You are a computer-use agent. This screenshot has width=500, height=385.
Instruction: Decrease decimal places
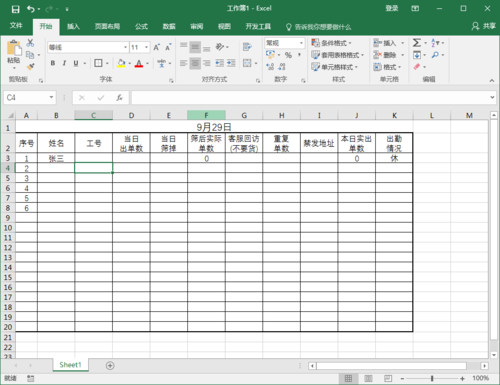[282, 67]
